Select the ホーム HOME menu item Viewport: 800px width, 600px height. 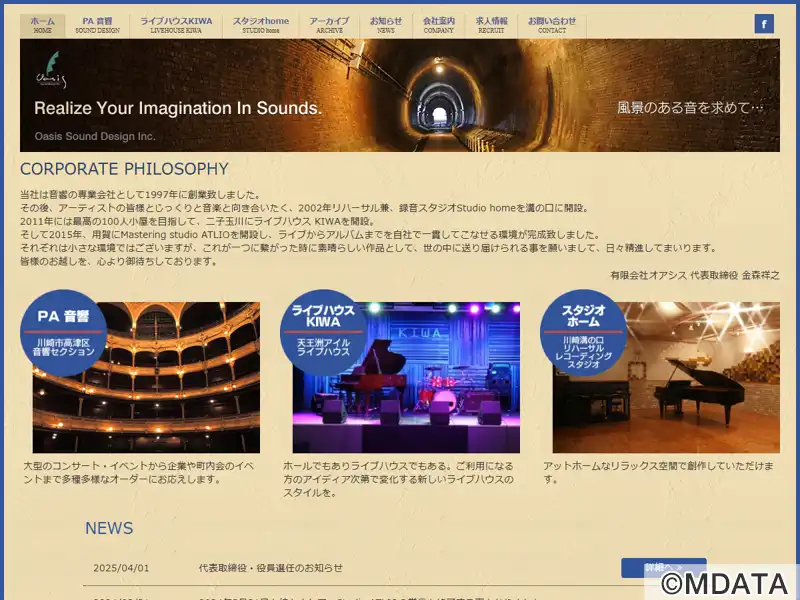(x=42, y=26)
